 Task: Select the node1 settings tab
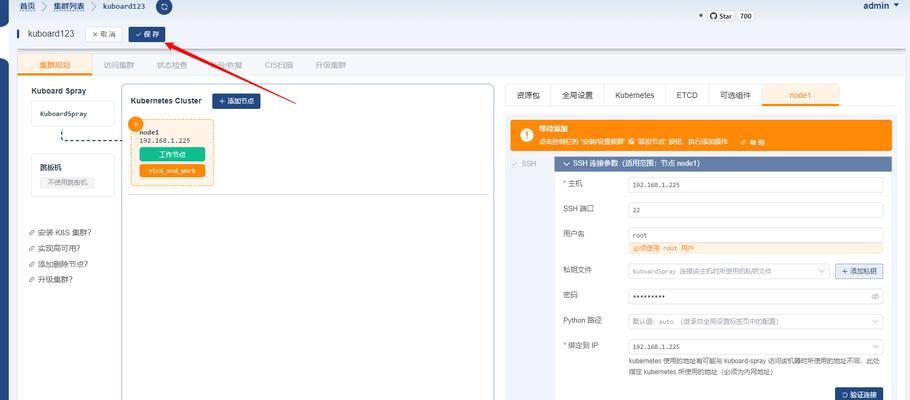click(x=800, y=95)
